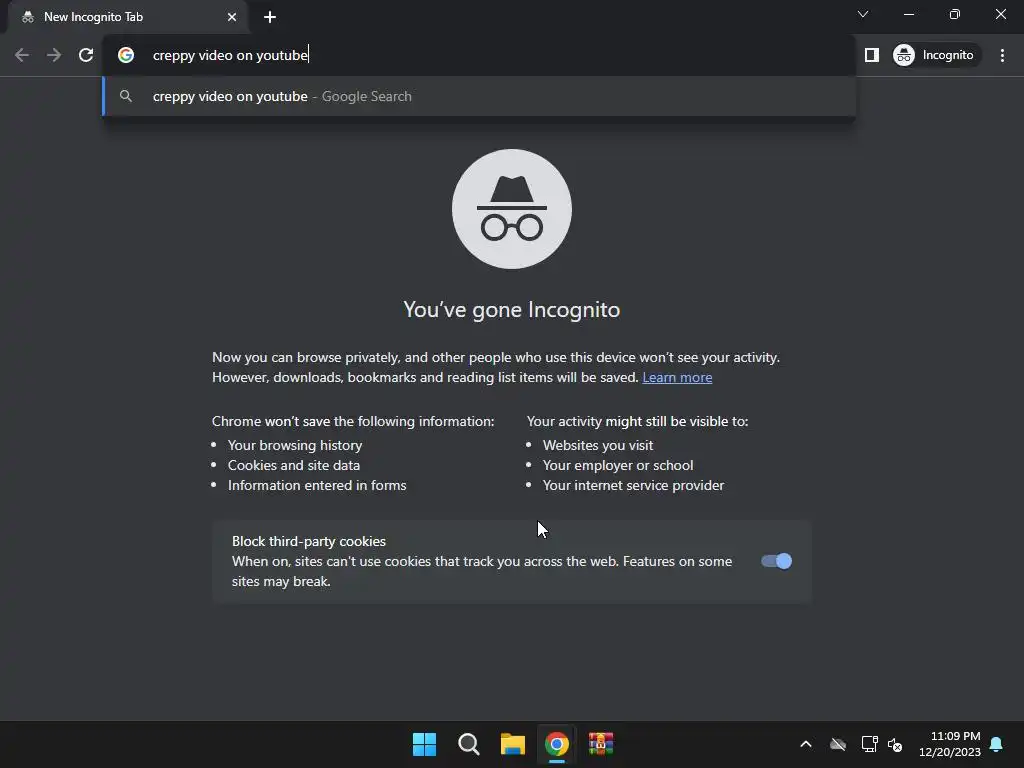
Task: Click "Your employer or school" text
Action: (x=618, y=466)
